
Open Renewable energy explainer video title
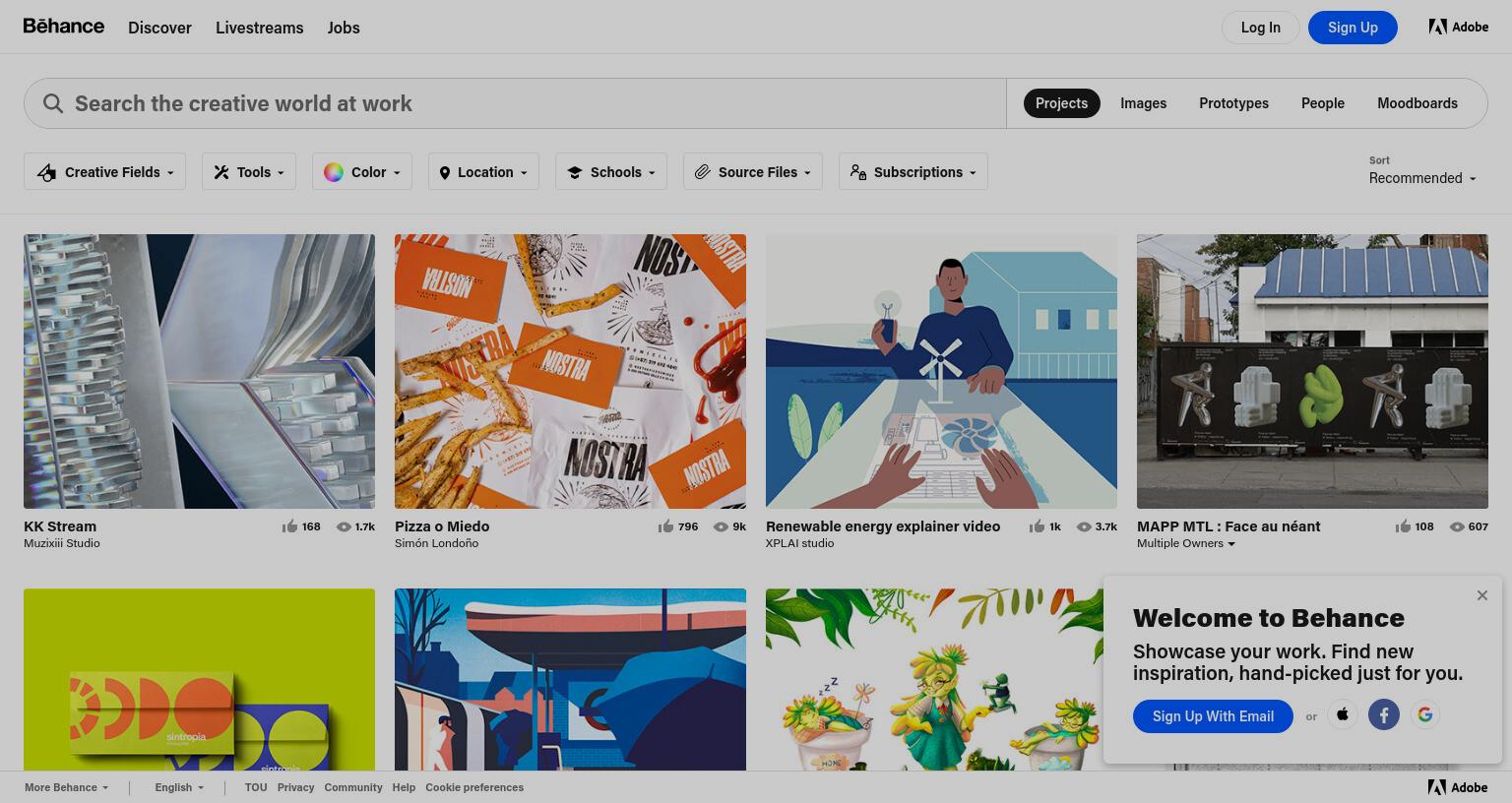point(883,526)
